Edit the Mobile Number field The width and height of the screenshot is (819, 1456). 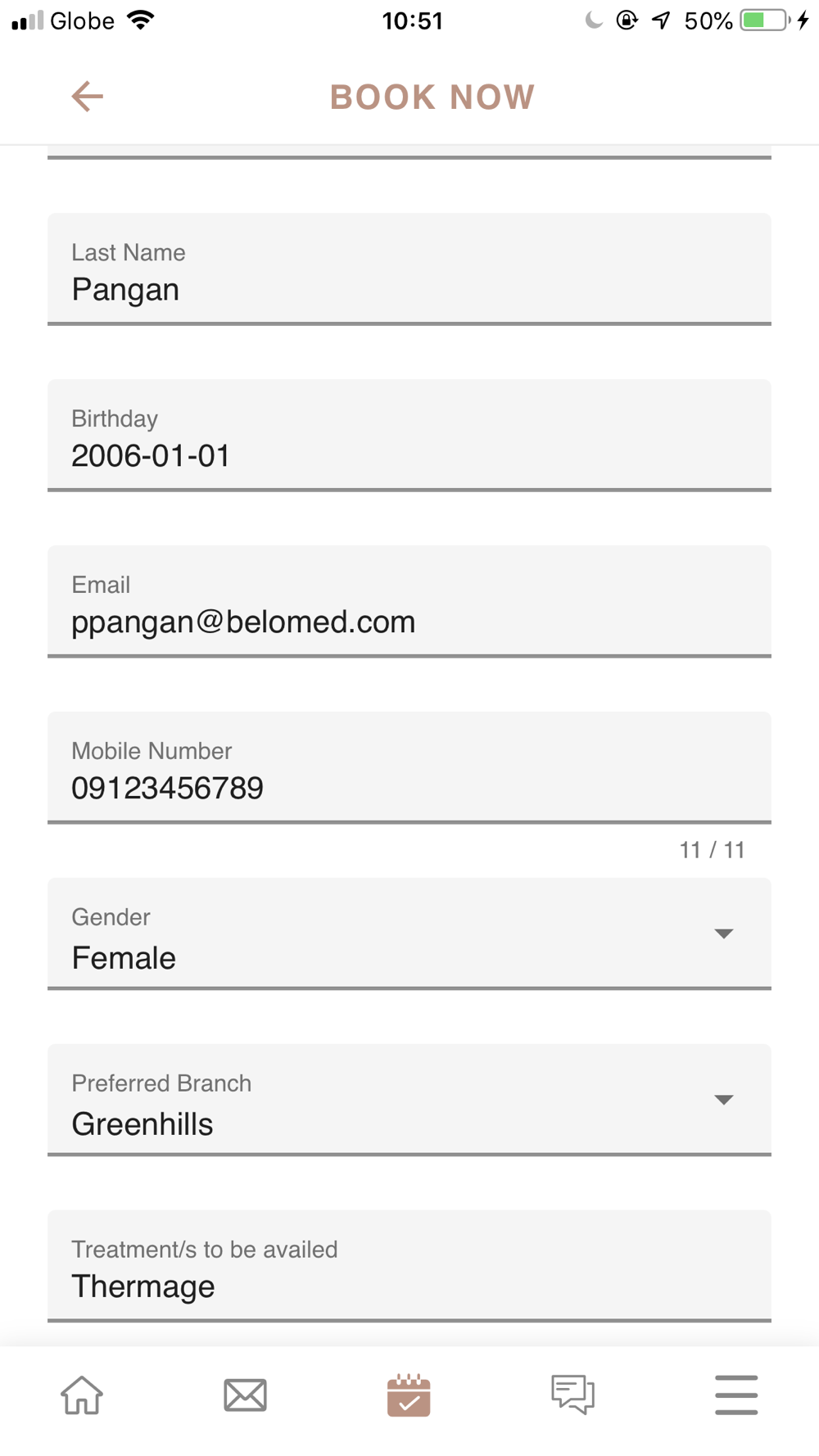pos(409,768)
